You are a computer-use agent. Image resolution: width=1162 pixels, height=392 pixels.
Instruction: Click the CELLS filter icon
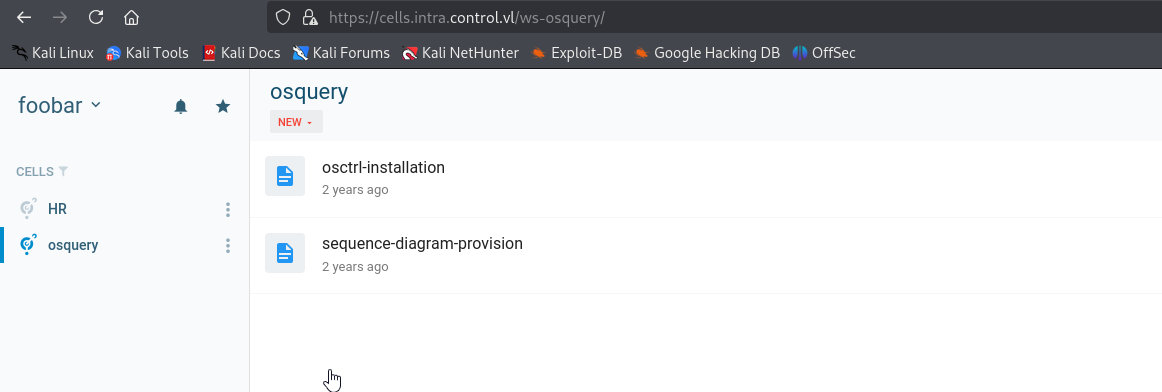(x=64, y=171)
